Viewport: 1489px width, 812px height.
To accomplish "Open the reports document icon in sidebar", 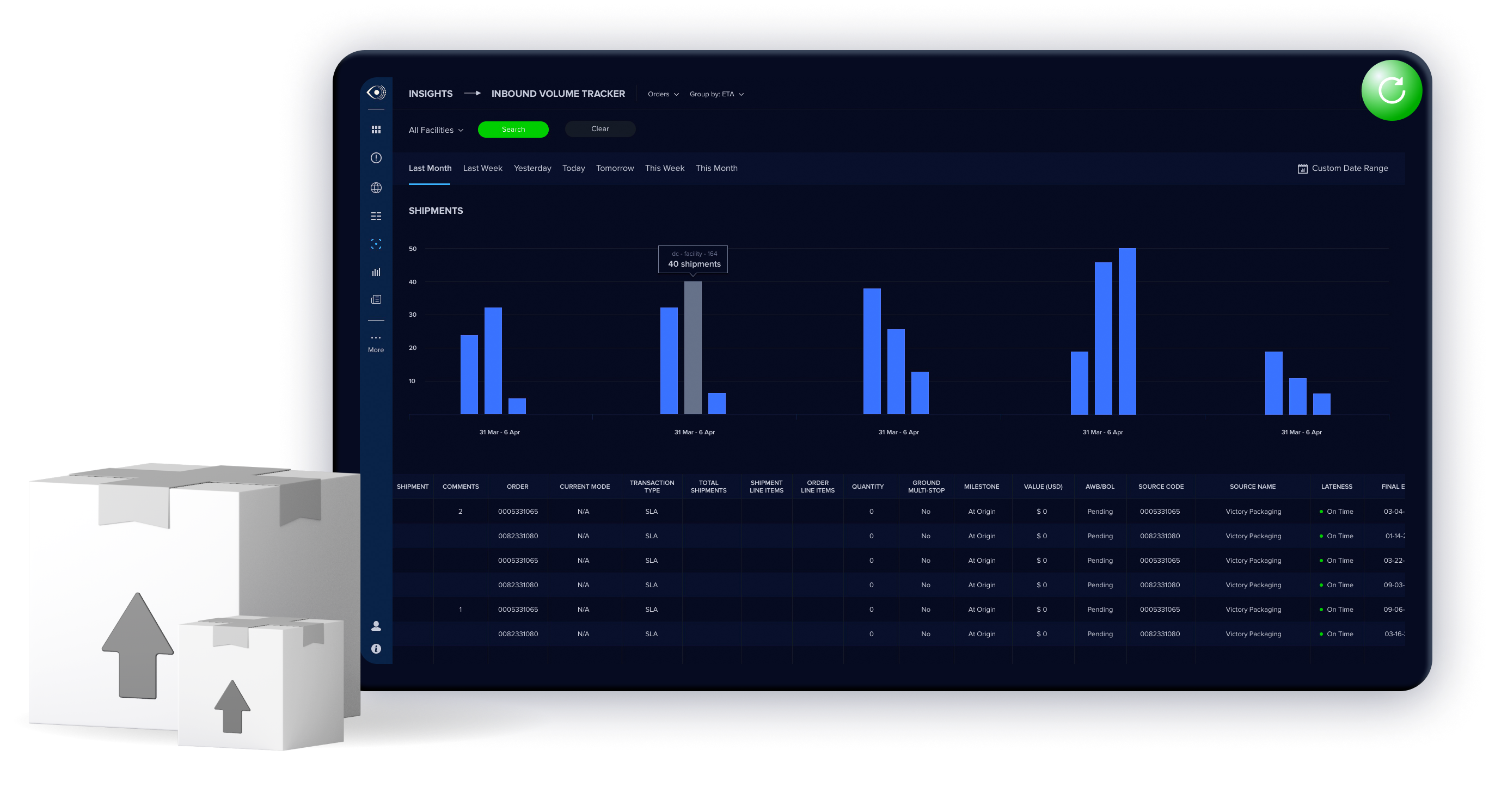I will [x=376, y=299].
